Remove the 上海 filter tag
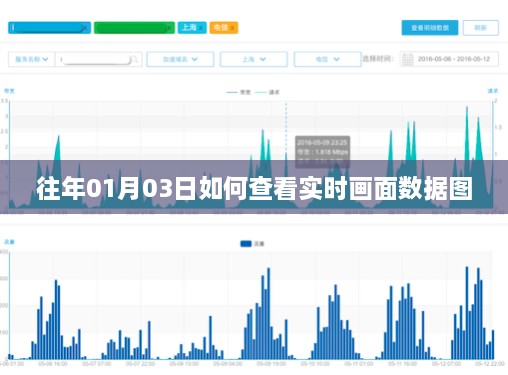This screenshot has width=508, height=375. [201, 28]
